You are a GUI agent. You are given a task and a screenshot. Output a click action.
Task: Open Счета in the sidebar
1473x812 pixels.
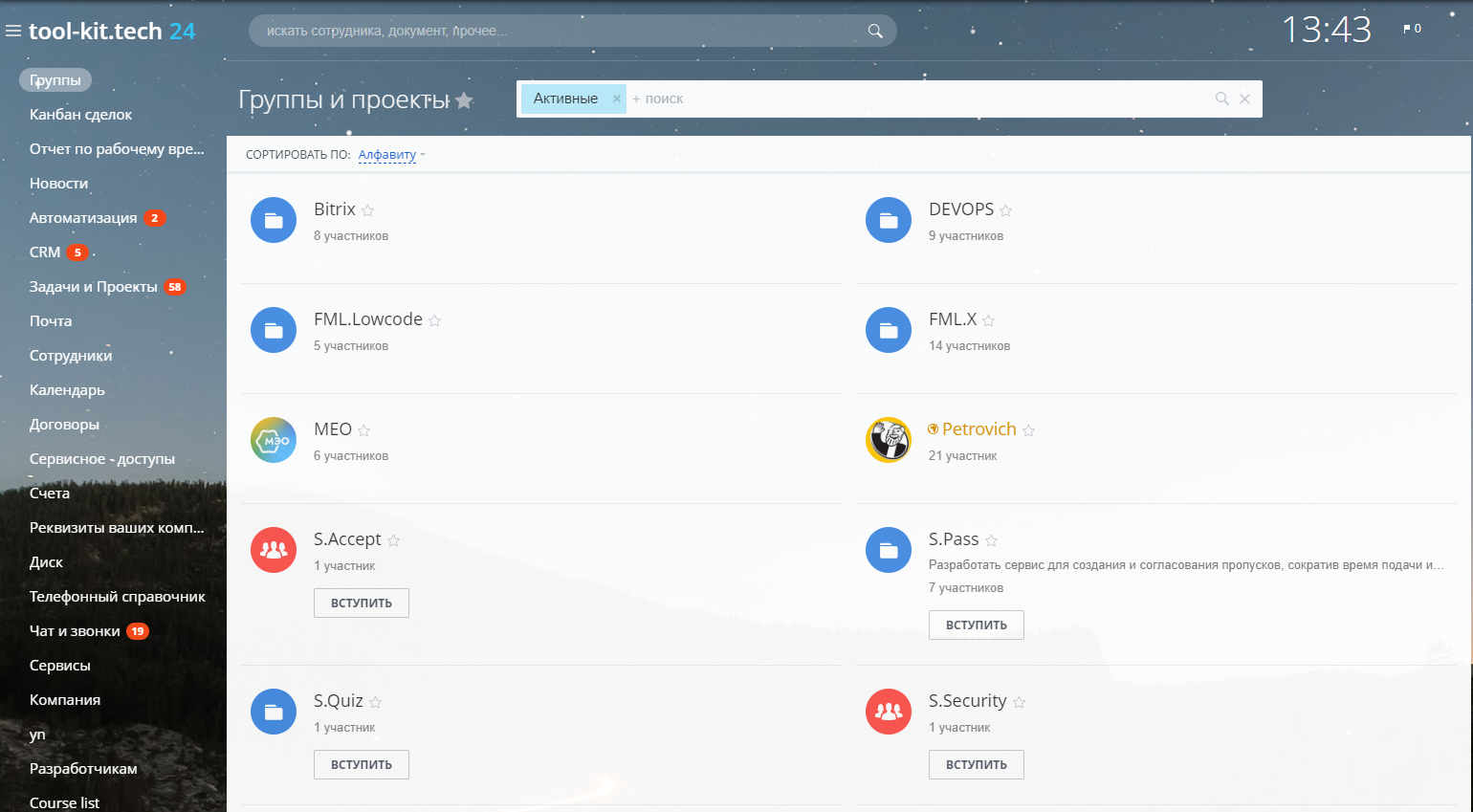(x=50, y=494)
